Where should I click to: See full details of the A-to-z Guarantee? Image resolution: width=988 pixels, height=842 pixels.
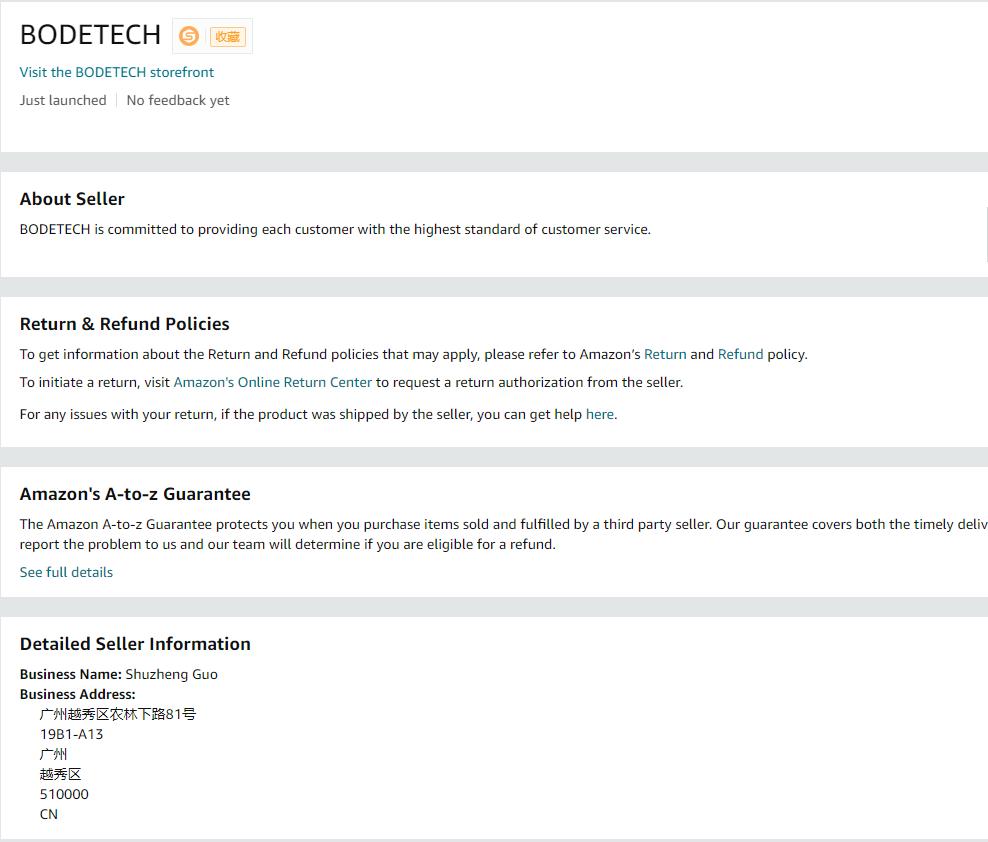[66, 572]
